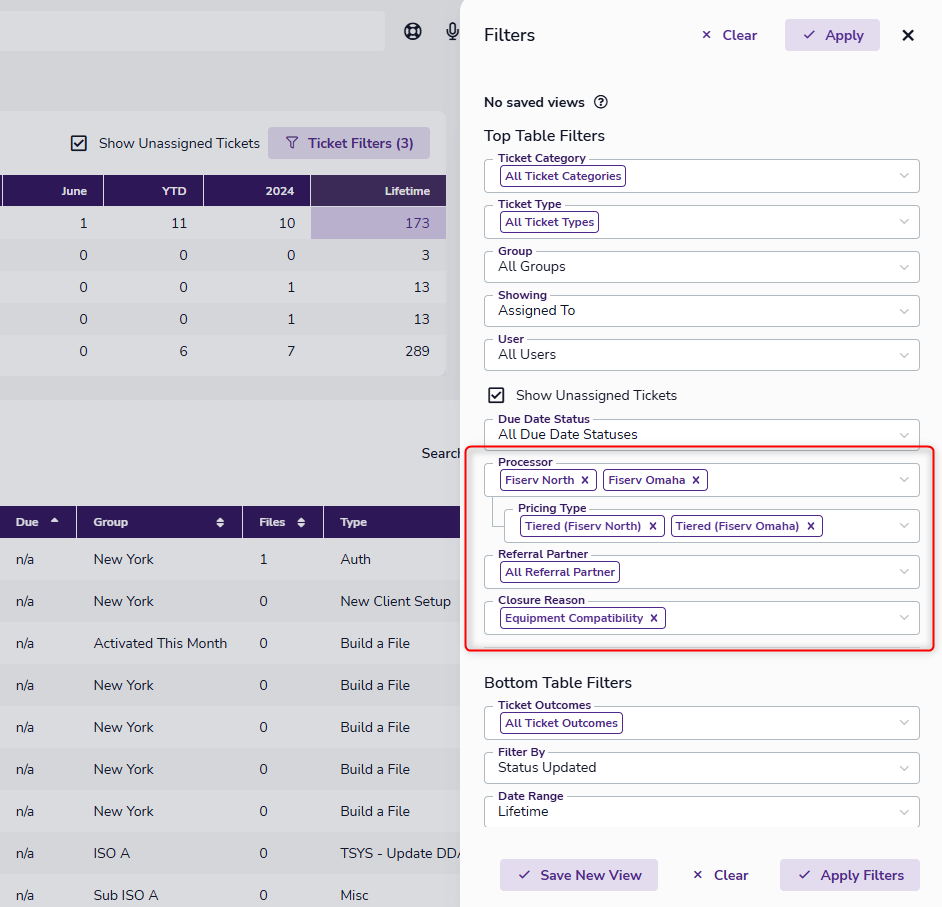Remove Equipment Compatibility closure reason chip
942x907 pixels.
654,618
